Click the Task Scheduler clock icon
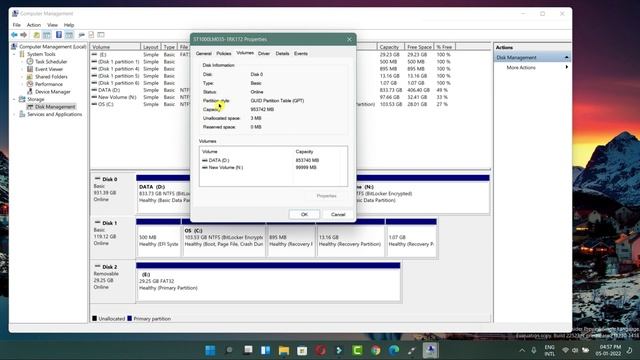Image resolution: width=640 pixels, height=360 pixels. [30, 62]
